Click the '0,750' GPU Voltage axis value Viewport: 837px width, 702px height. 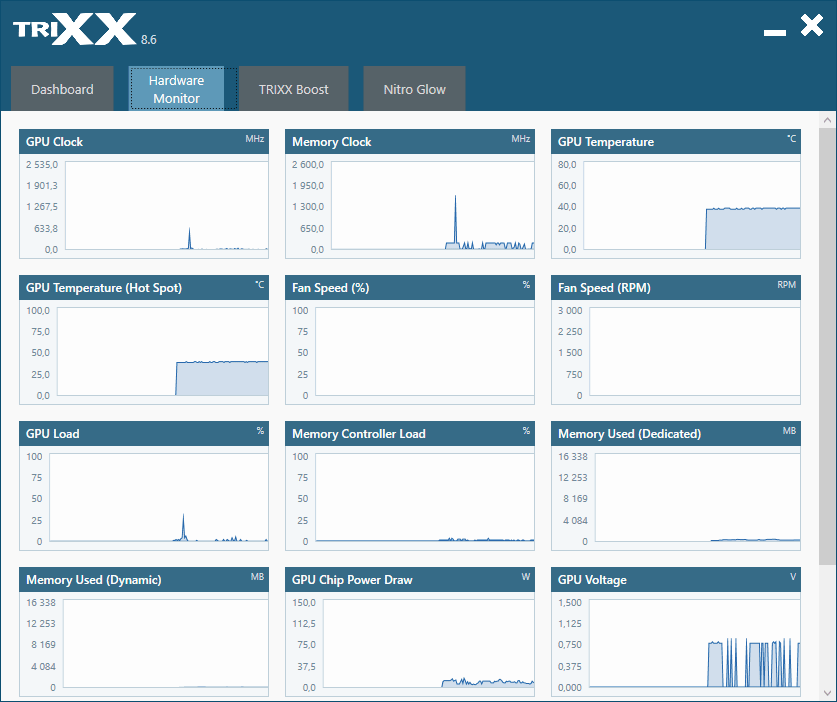(570, 644)
